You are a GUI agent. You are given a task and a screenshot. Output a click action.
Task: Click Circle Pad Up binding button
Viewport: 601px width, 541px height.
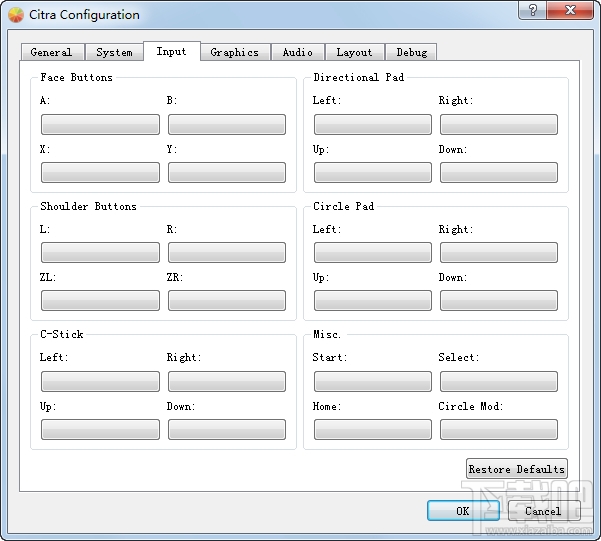pos(373,300)
